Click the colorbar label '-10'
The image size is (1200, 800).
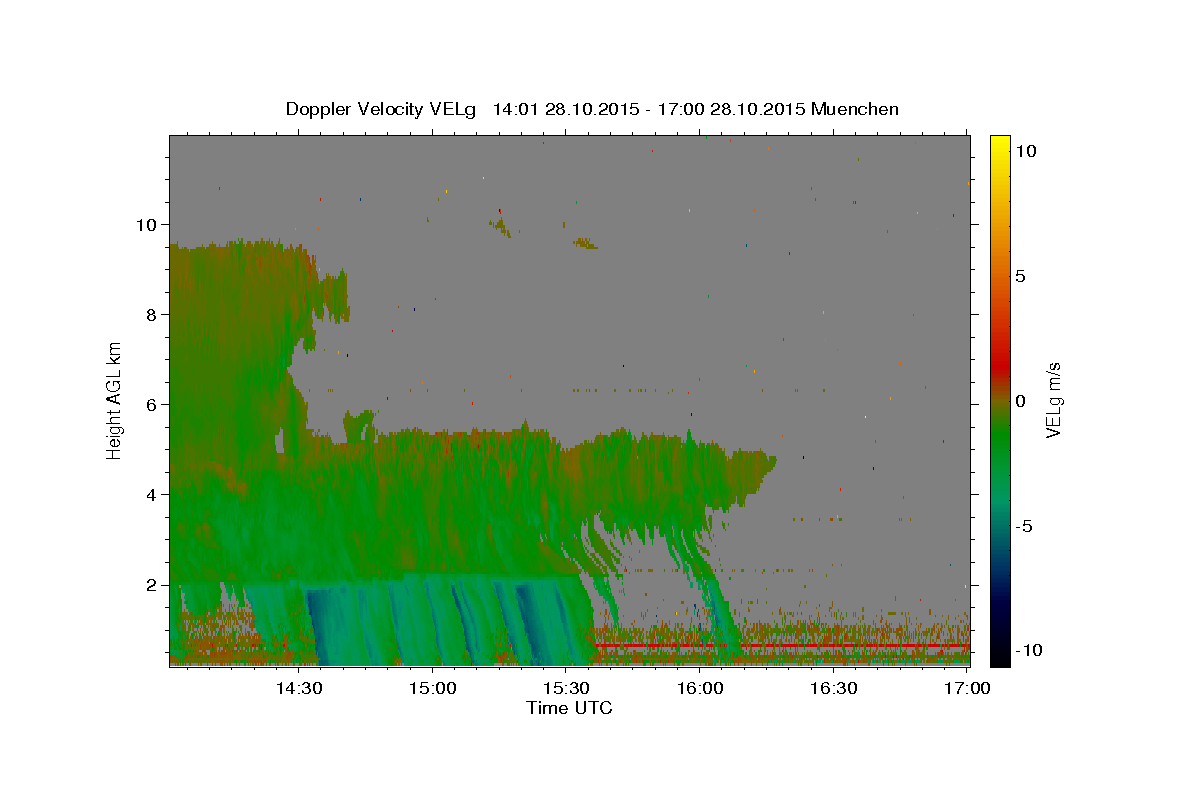point(1028,651)
